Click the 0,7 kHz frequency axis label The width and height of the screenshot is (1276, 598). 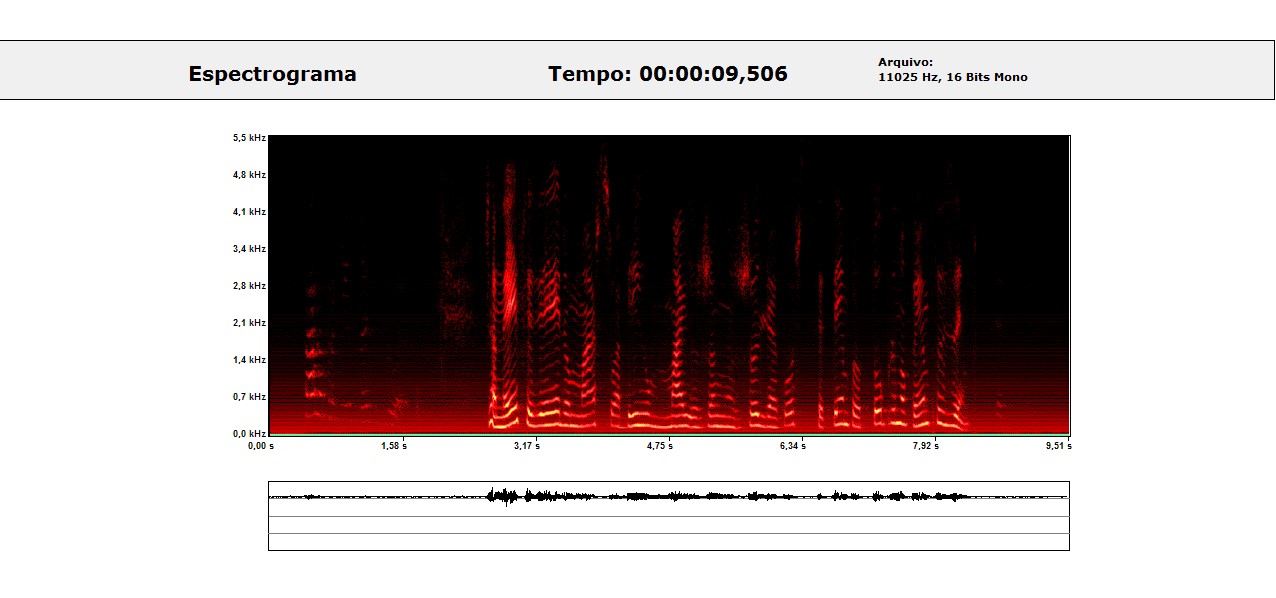click(250, 397)
